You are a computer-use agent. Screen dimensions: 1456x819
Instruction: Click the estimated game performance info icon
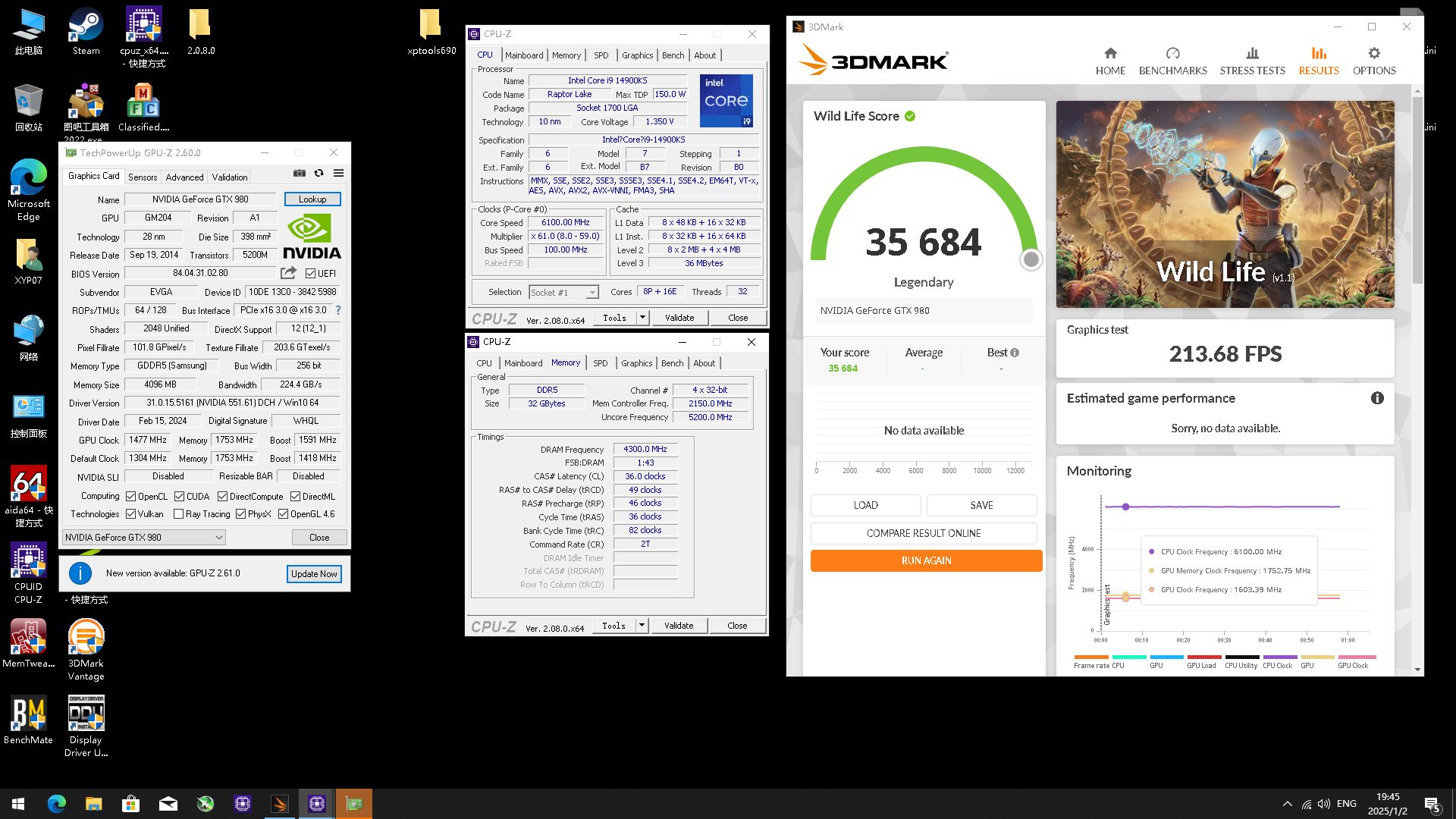(x=1377, y=398)
